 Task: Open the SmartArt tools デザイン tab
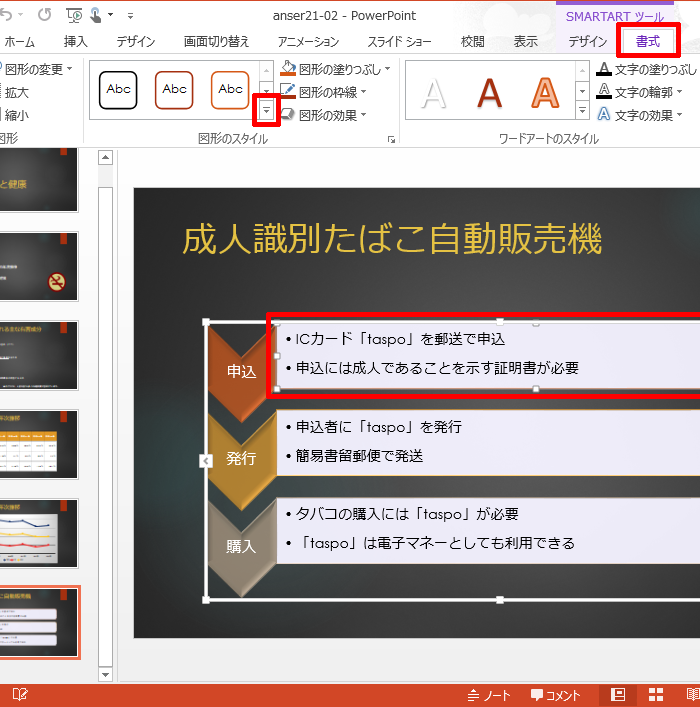[x=587, y=41]
